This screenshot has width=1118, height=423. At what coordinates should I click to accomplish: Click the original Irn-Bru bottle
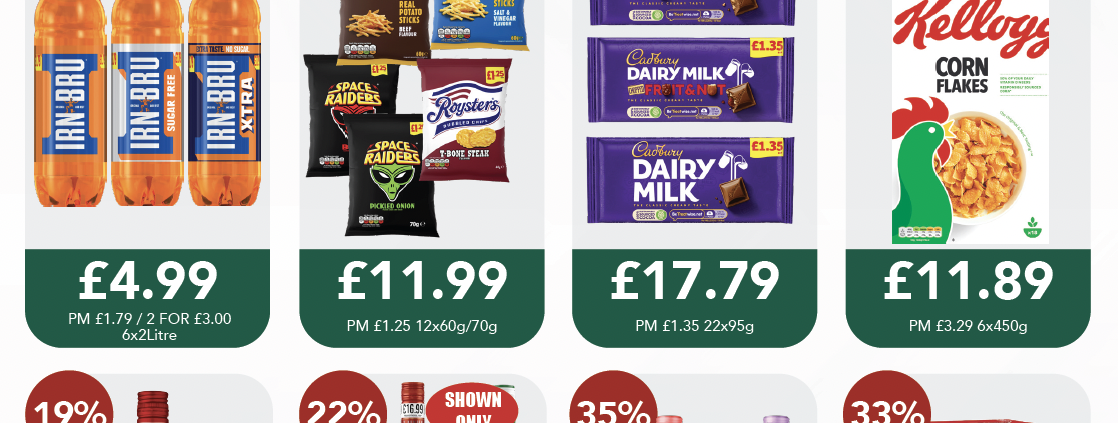(x=70, y=103)
